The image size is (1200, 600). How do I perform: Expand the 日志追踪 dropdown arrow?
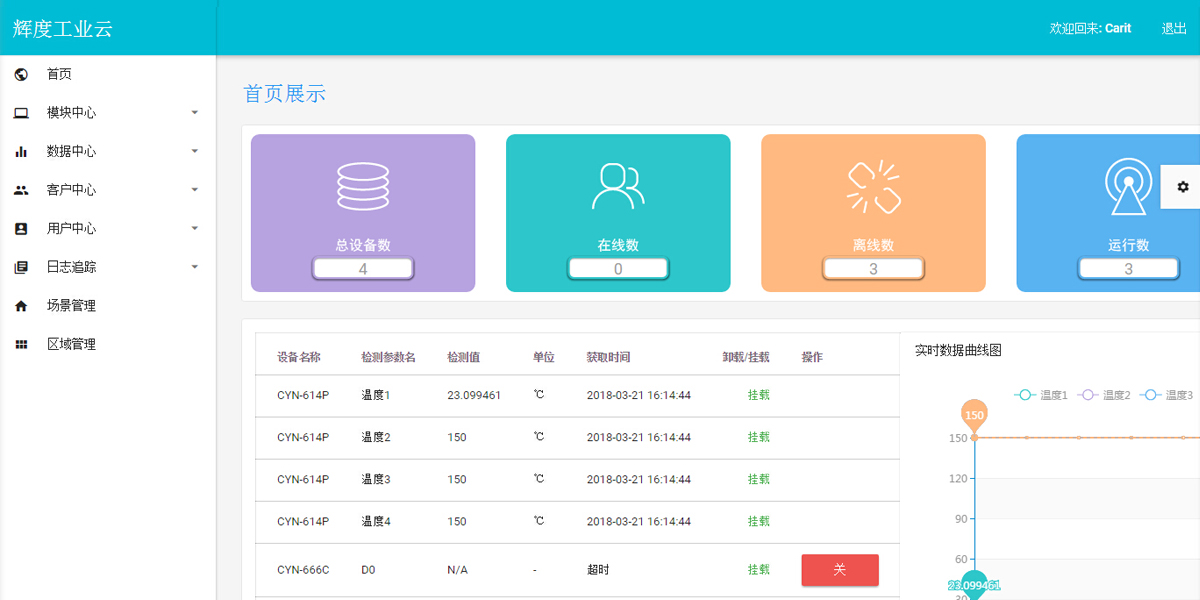point(195,267)
